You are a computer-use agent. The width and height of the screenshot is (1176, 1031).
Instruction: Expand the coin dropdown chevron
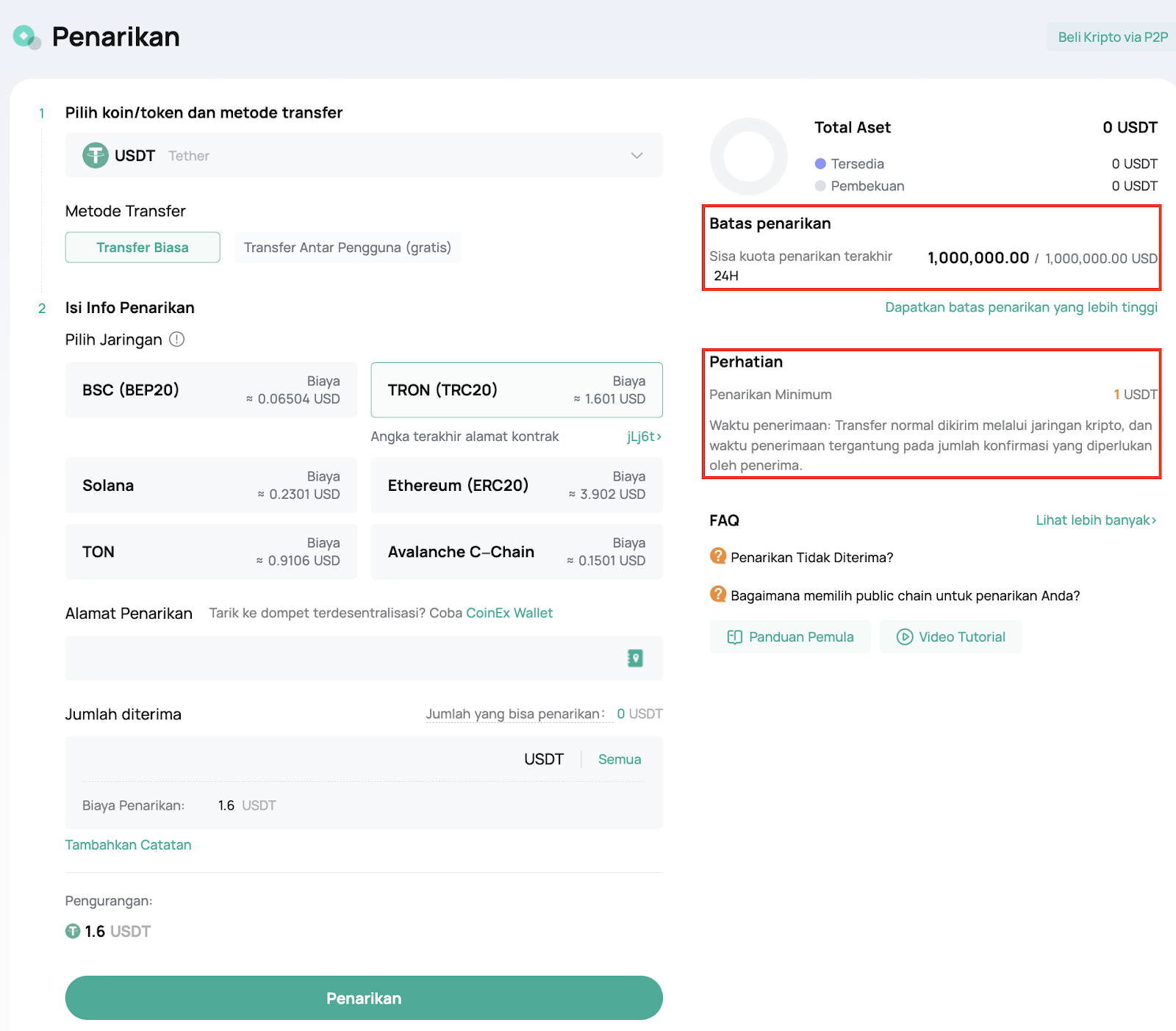pos(637,155)
